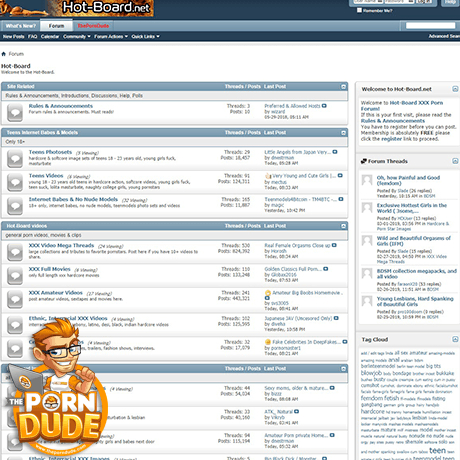Screen dimensions: 460x460
Task: Go to last post Golden Classics Full
Action: point(326,269)
